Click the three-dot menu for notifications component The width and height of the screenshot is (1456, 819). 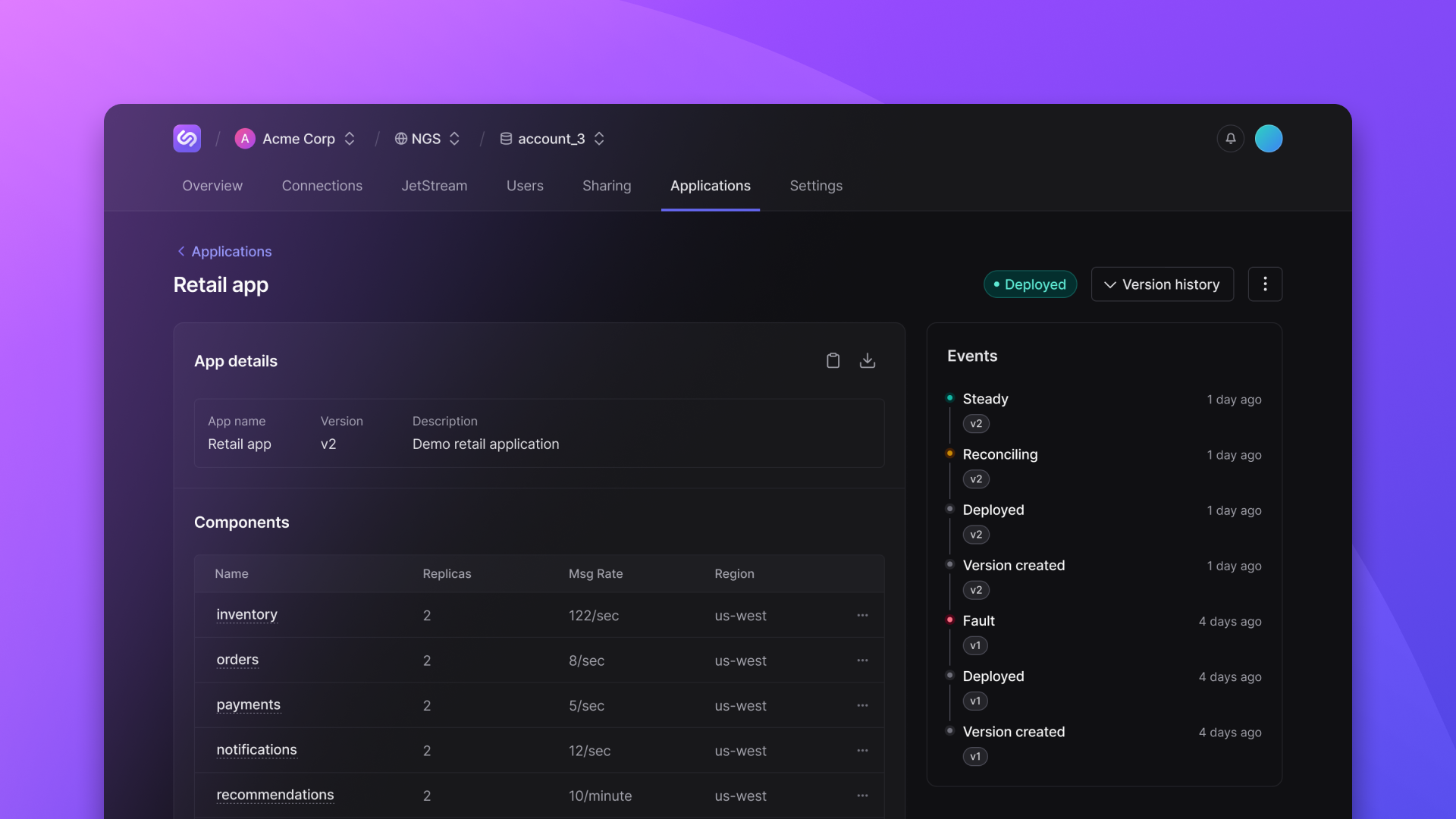pos(862,750)
